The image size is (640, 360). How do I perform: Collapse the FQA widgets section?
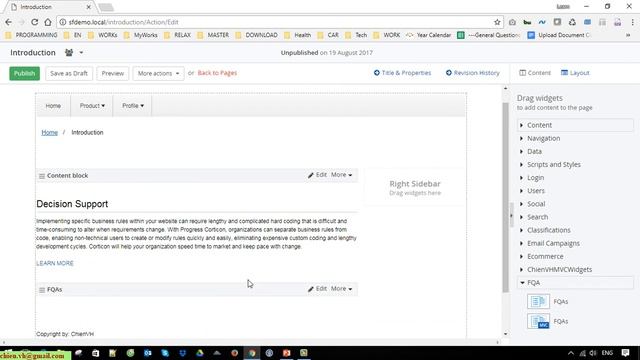576,282
